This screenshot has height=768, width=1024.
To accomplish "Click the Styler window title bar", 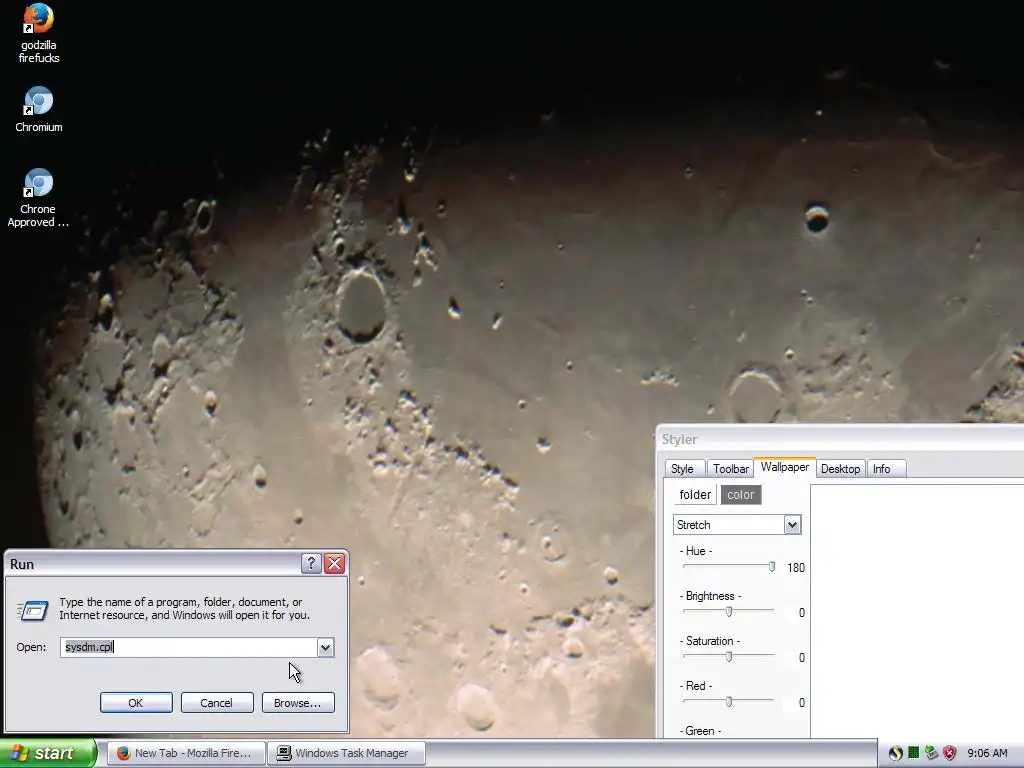I will [841, 439].
